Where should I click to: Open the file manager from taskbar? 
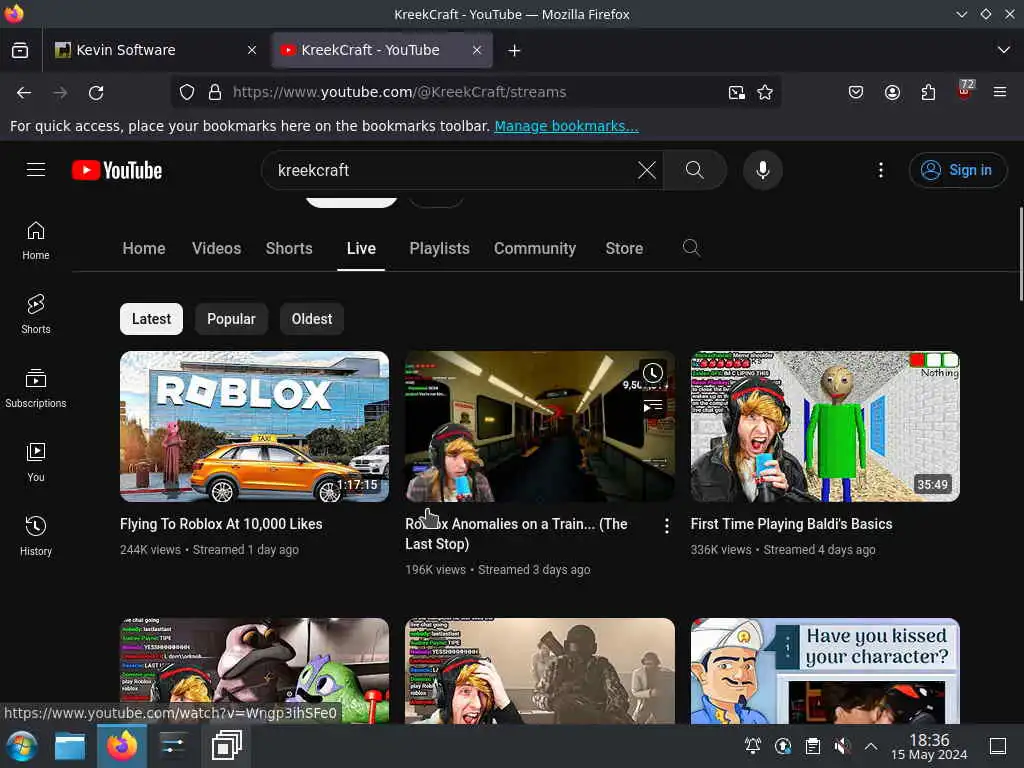70,746
